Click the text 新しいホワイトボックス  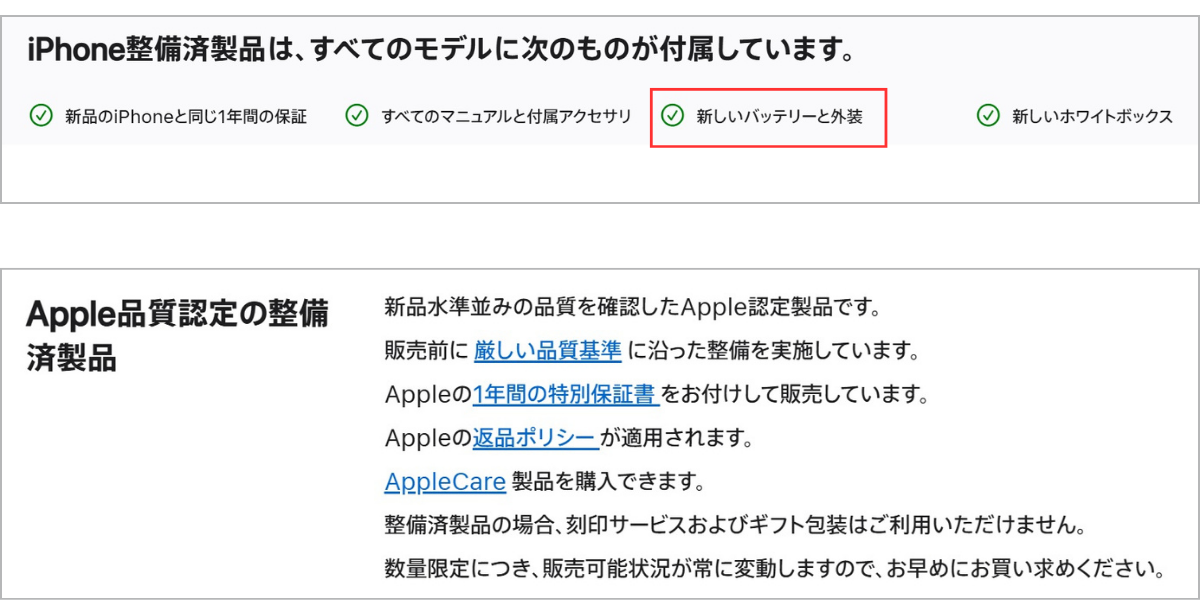tap(1093, 117)
